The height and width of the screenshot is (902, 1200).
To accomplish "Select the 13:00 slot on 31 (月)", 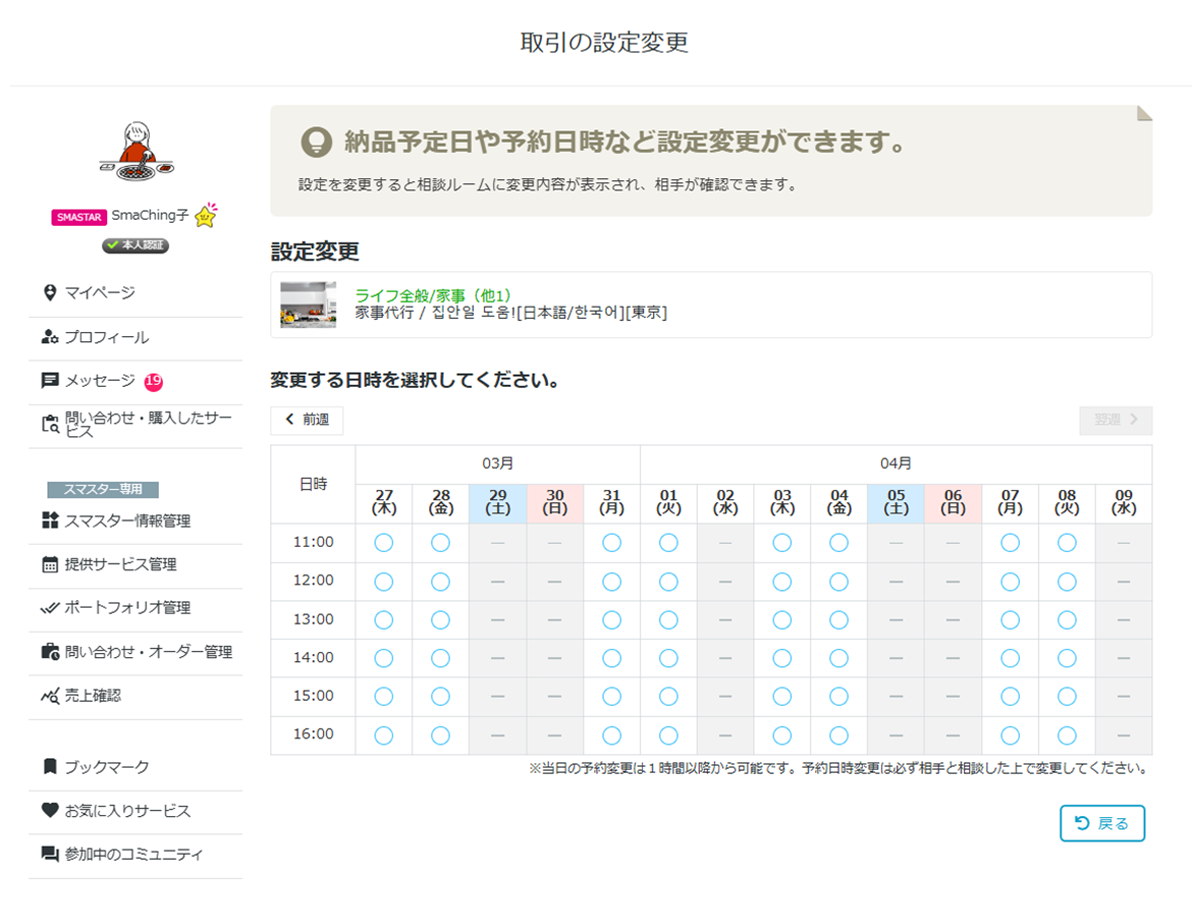I will (612, 620).
